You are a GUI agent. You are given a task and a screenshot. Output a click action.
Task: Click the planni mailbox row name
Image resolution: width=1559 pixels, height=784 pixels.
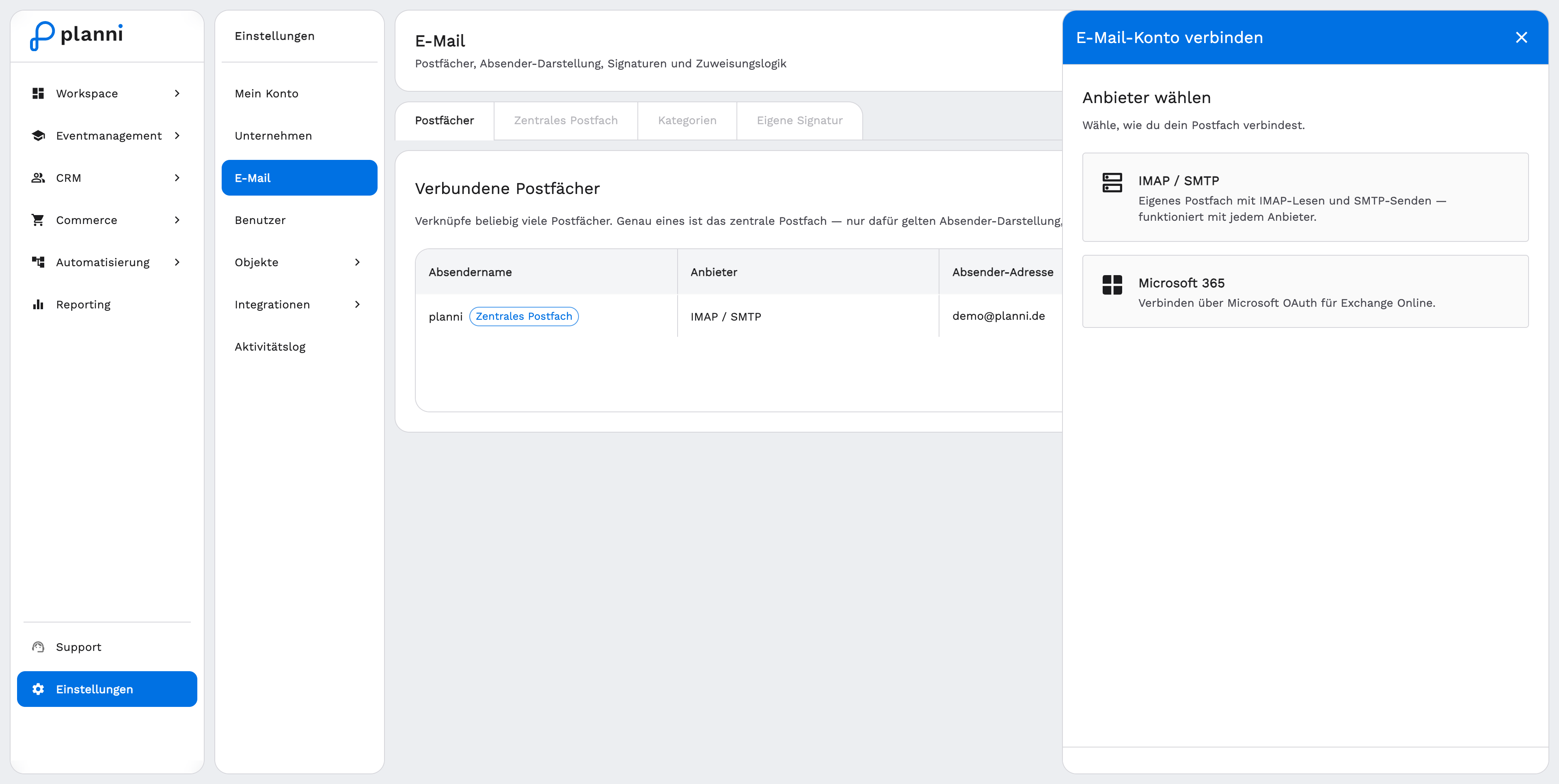coord(445,317)
